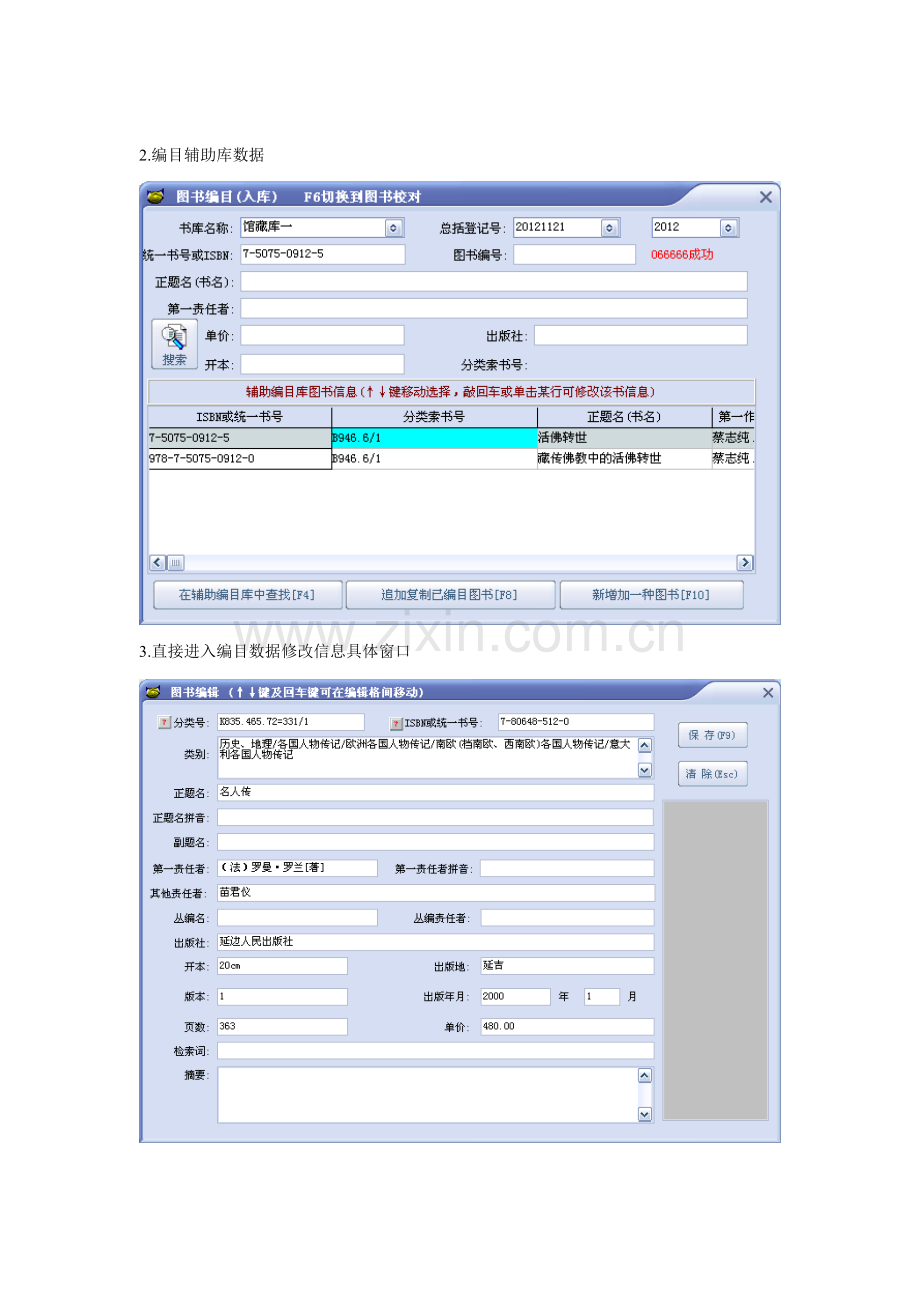
Task: Click the down arrow of the 类别 text area
Action: click(x=647, y=769)
